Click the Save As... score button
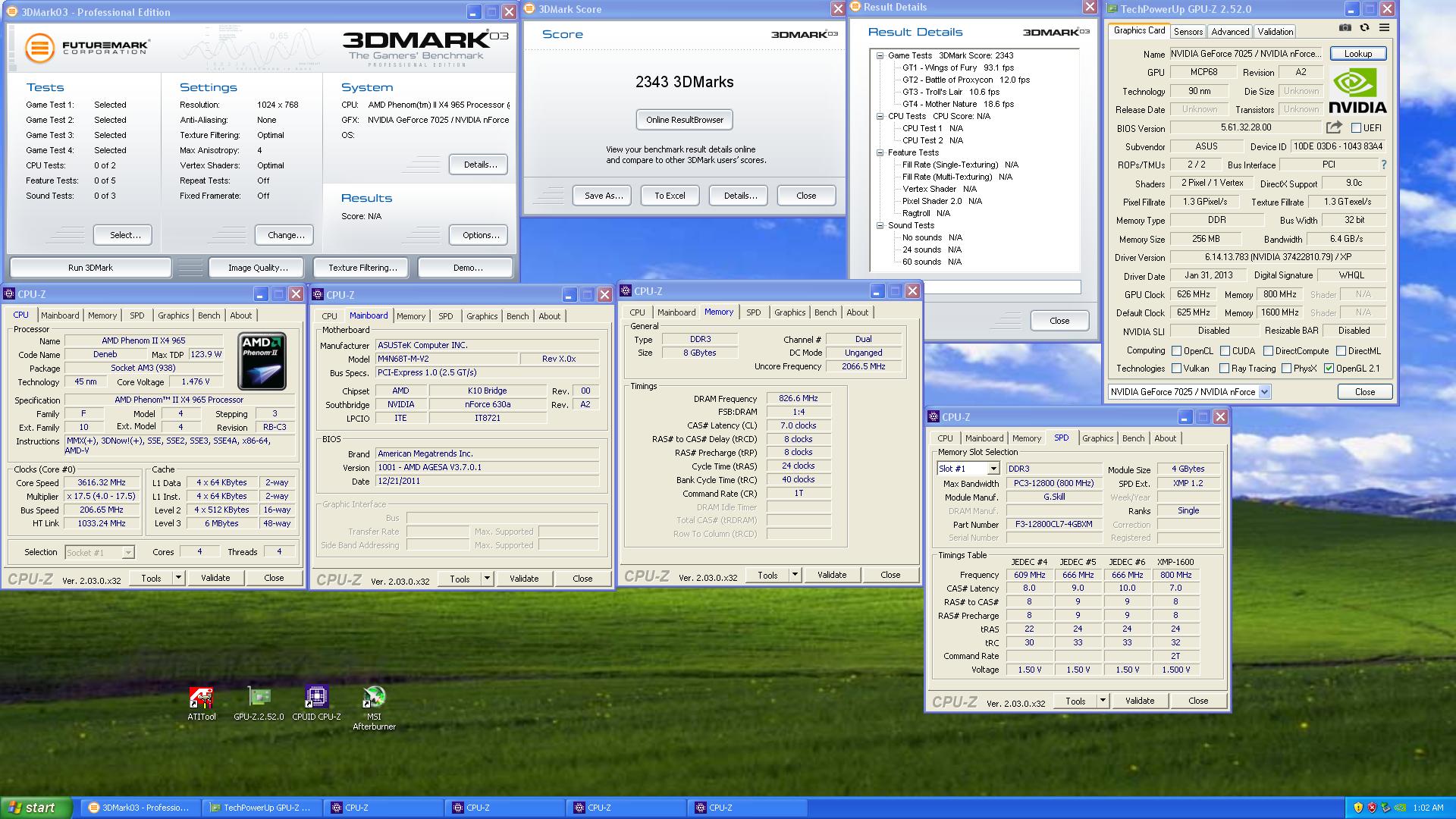 click(604, 196)
